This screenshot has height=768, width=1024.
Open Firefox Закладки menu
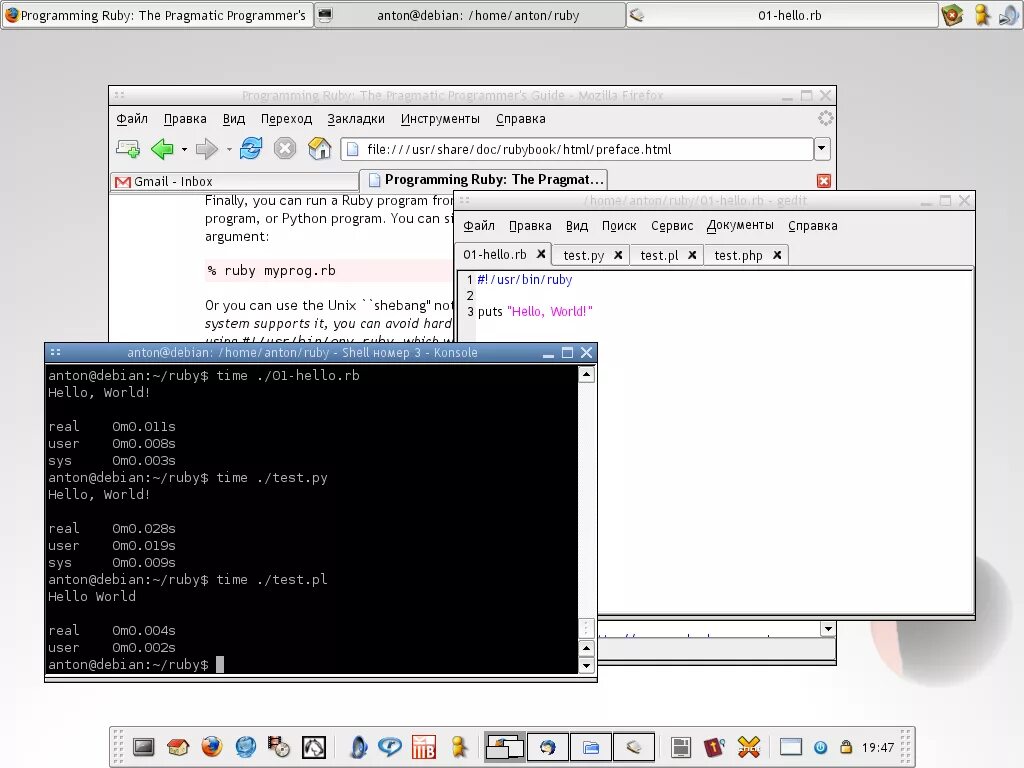(356, 119)
